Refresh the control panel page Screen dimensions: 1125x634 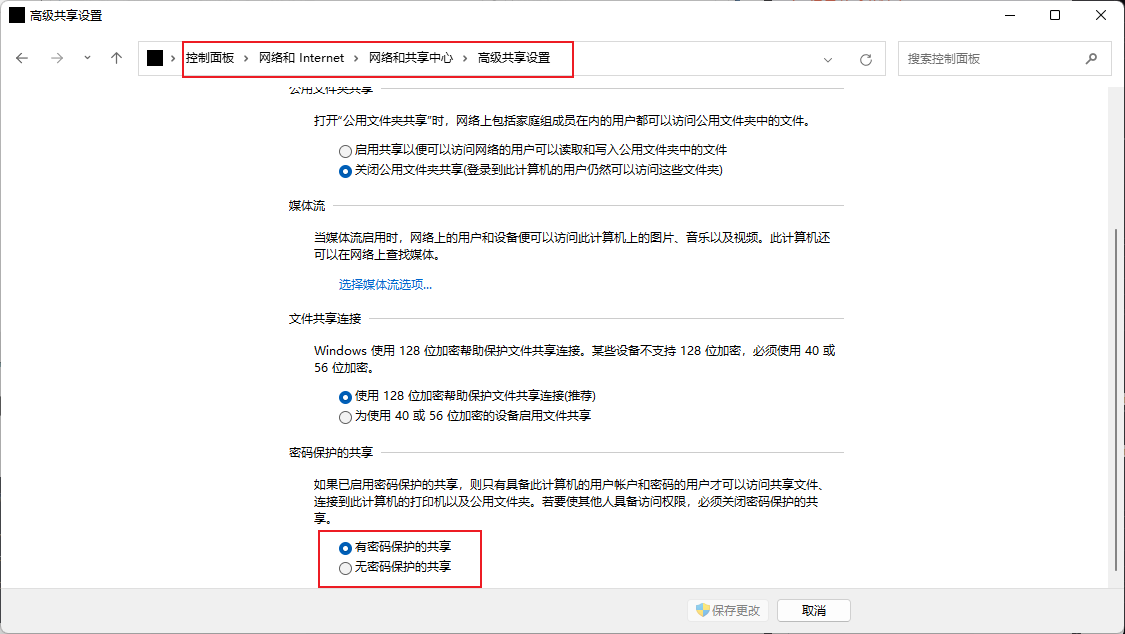(x=866, y=60)
